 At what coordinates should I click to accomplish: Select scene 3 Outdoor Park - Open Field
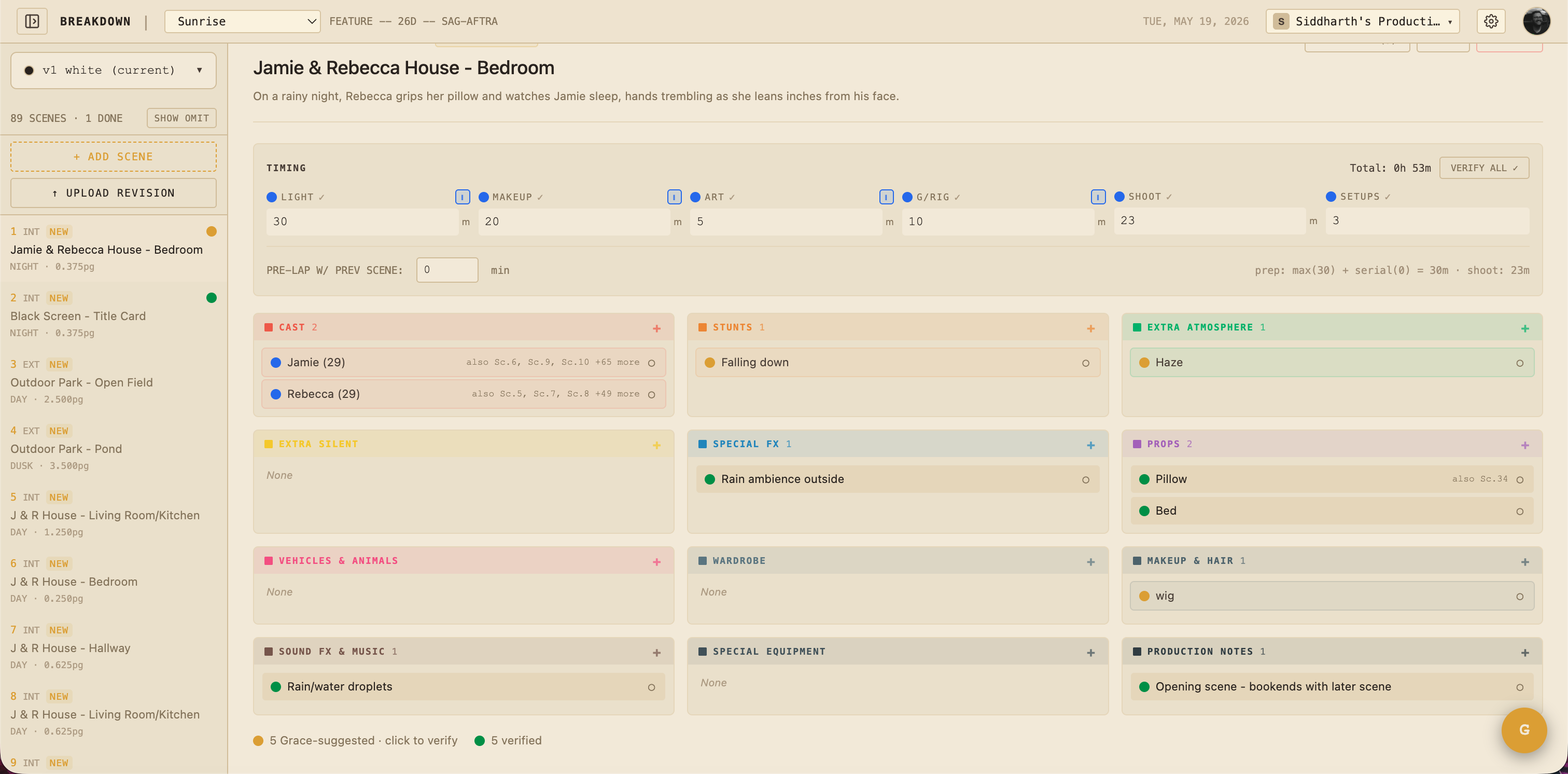point(113,381)
